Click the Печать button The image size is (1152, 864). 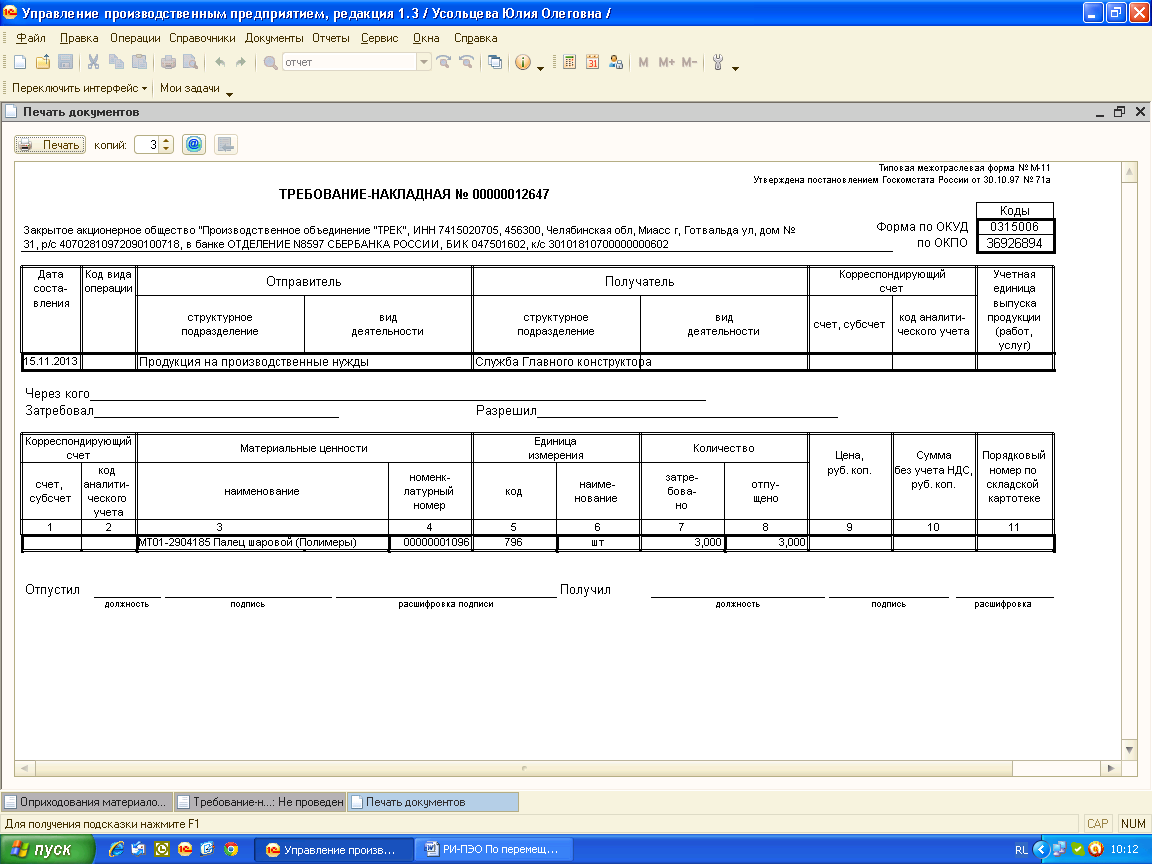coord(50,145)
